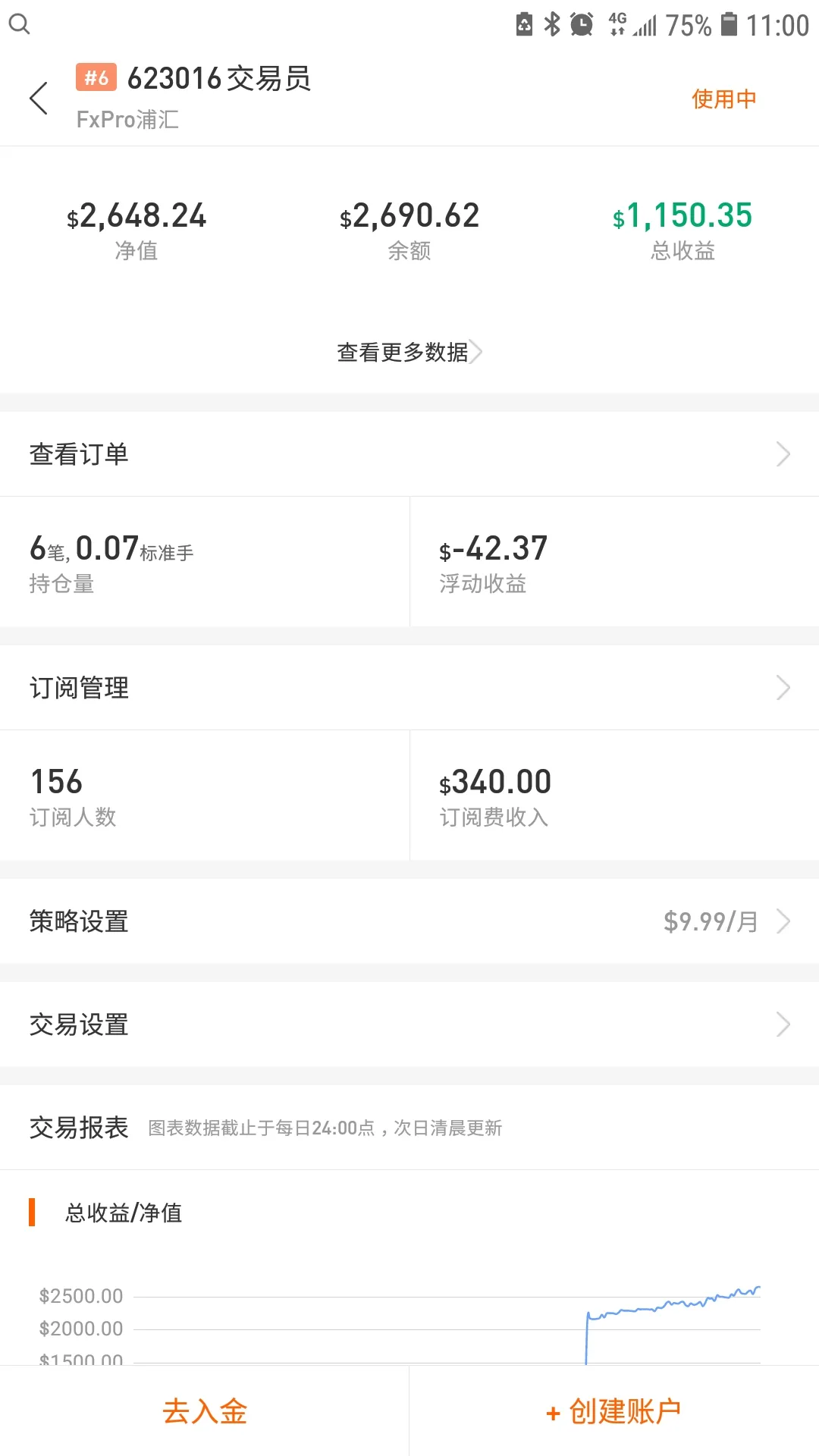Image resolution: width=819 pixels, height=1456 pixels.
Task: Open 查看更多数据 link
Action: coord(409,352)
